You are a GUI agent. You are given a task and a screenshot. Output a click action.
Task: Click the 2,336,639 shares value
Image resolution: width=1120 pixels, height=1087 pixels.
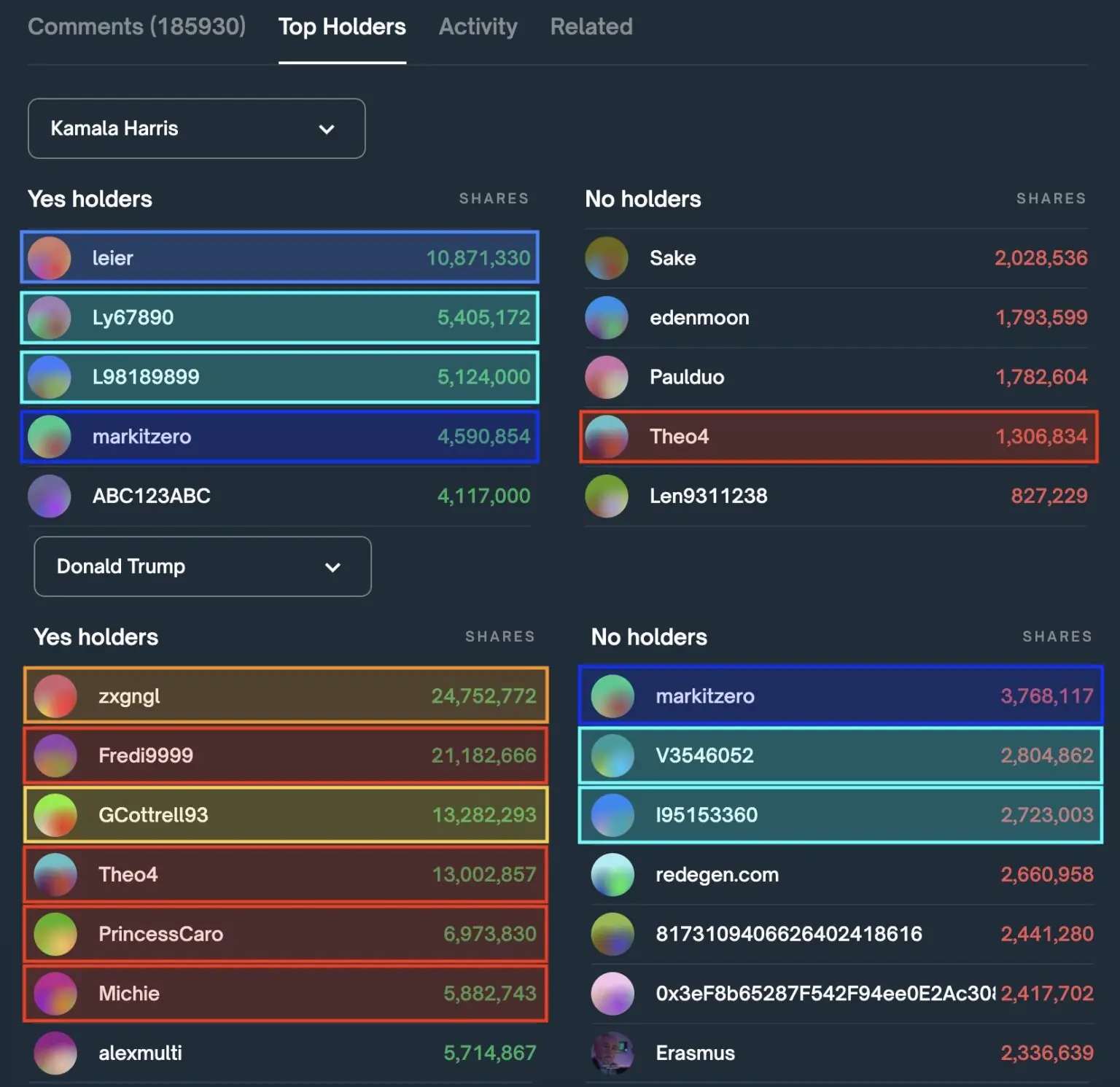pos(1046,1053)
